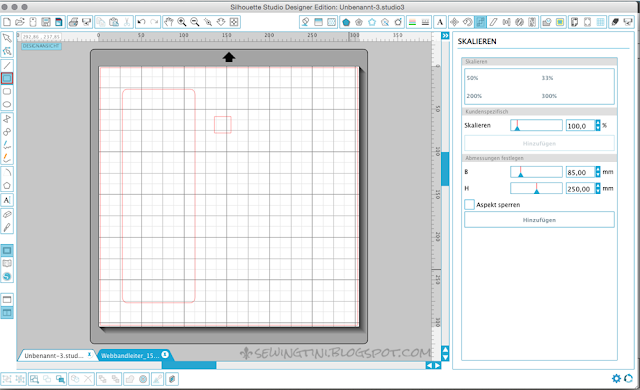Select the edit points tool
640x390 pixels.
click(7, 51)
